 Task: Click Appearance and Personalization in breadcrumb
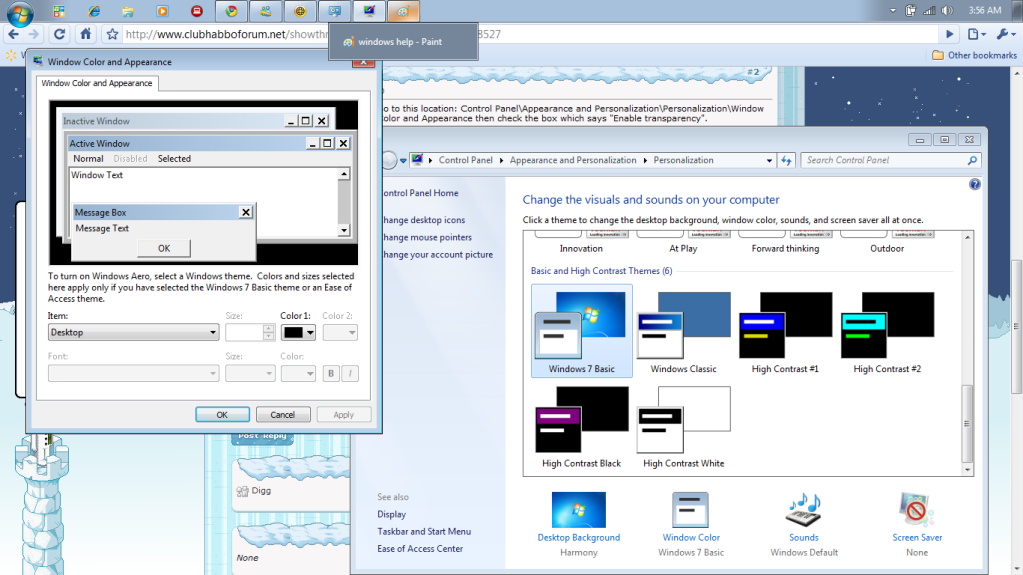point(572,160)
